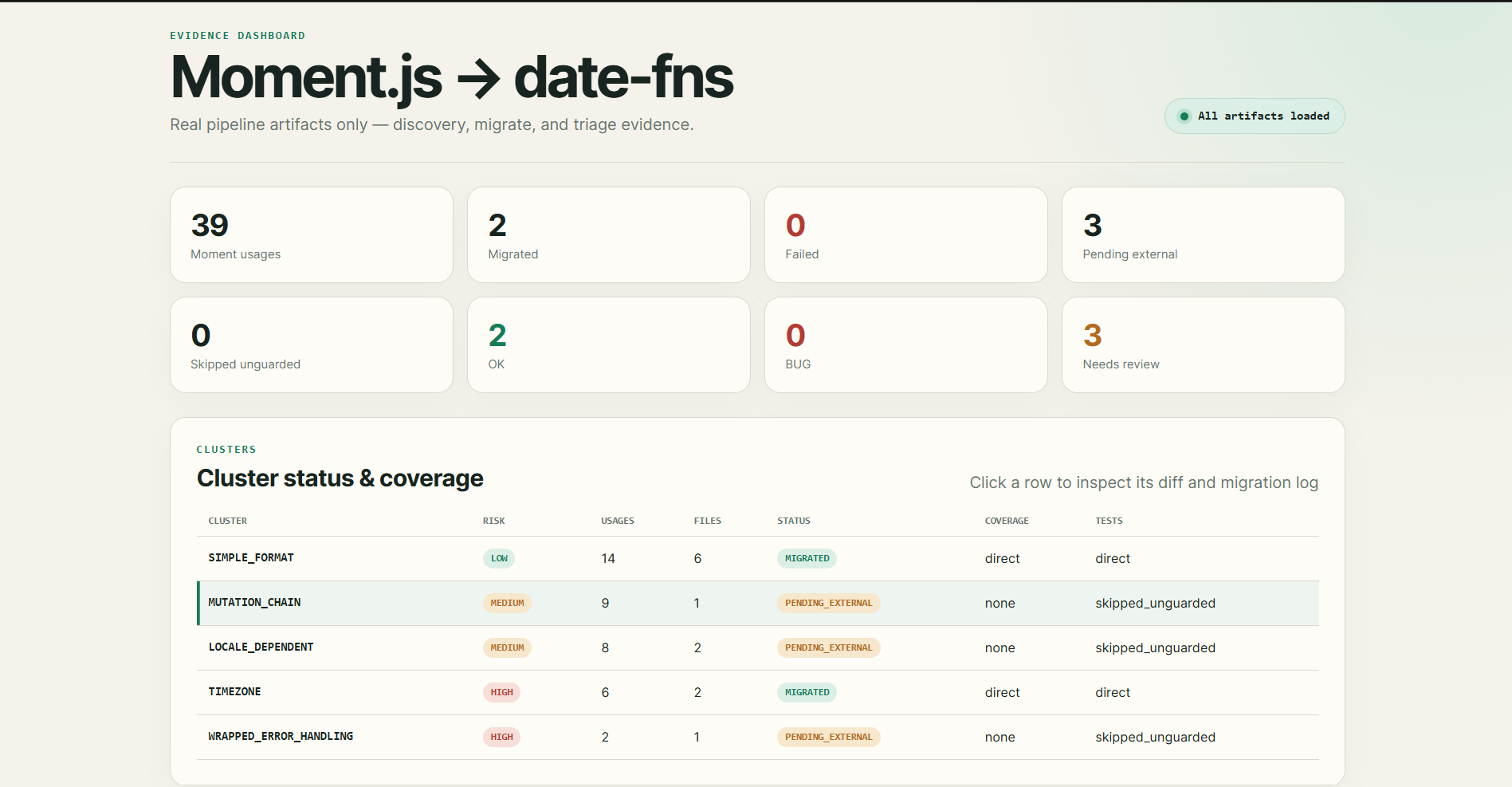This screenshot has height=787, width=1512.
Task: Click the green status dot indicator
Action: [1184, 116]
